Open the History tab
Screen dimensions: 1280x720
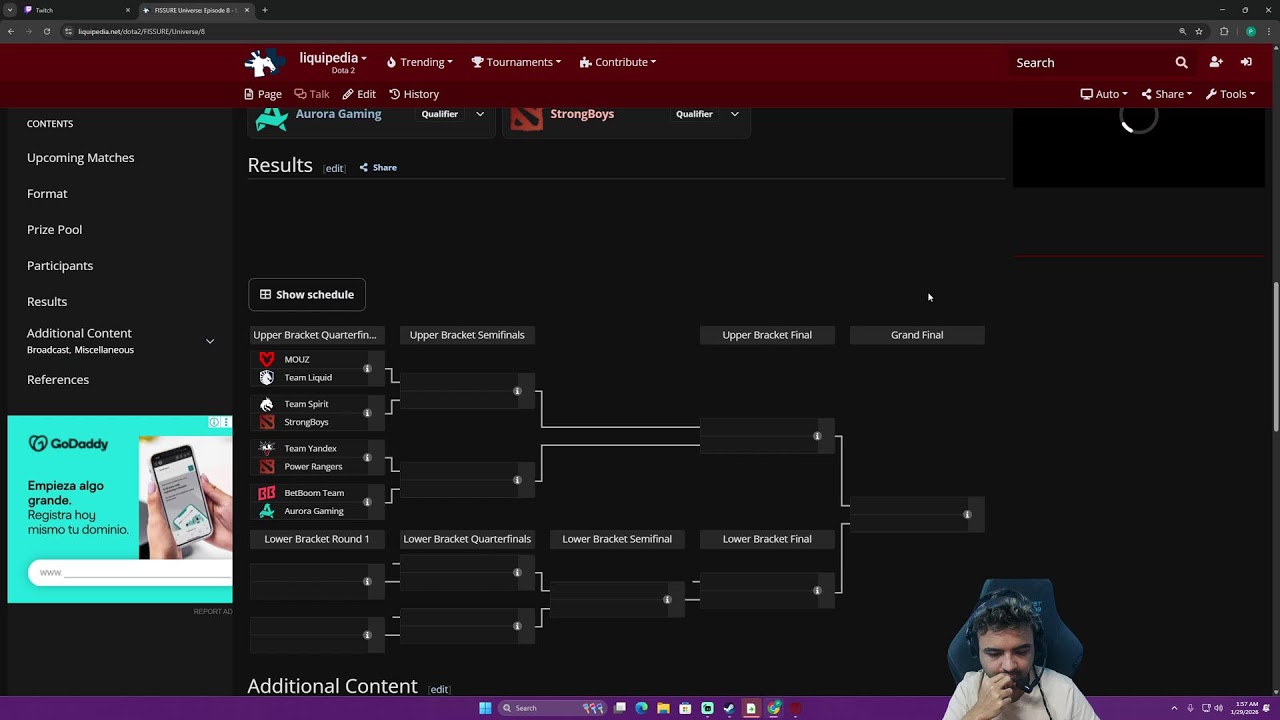click(x=414, y=94)
